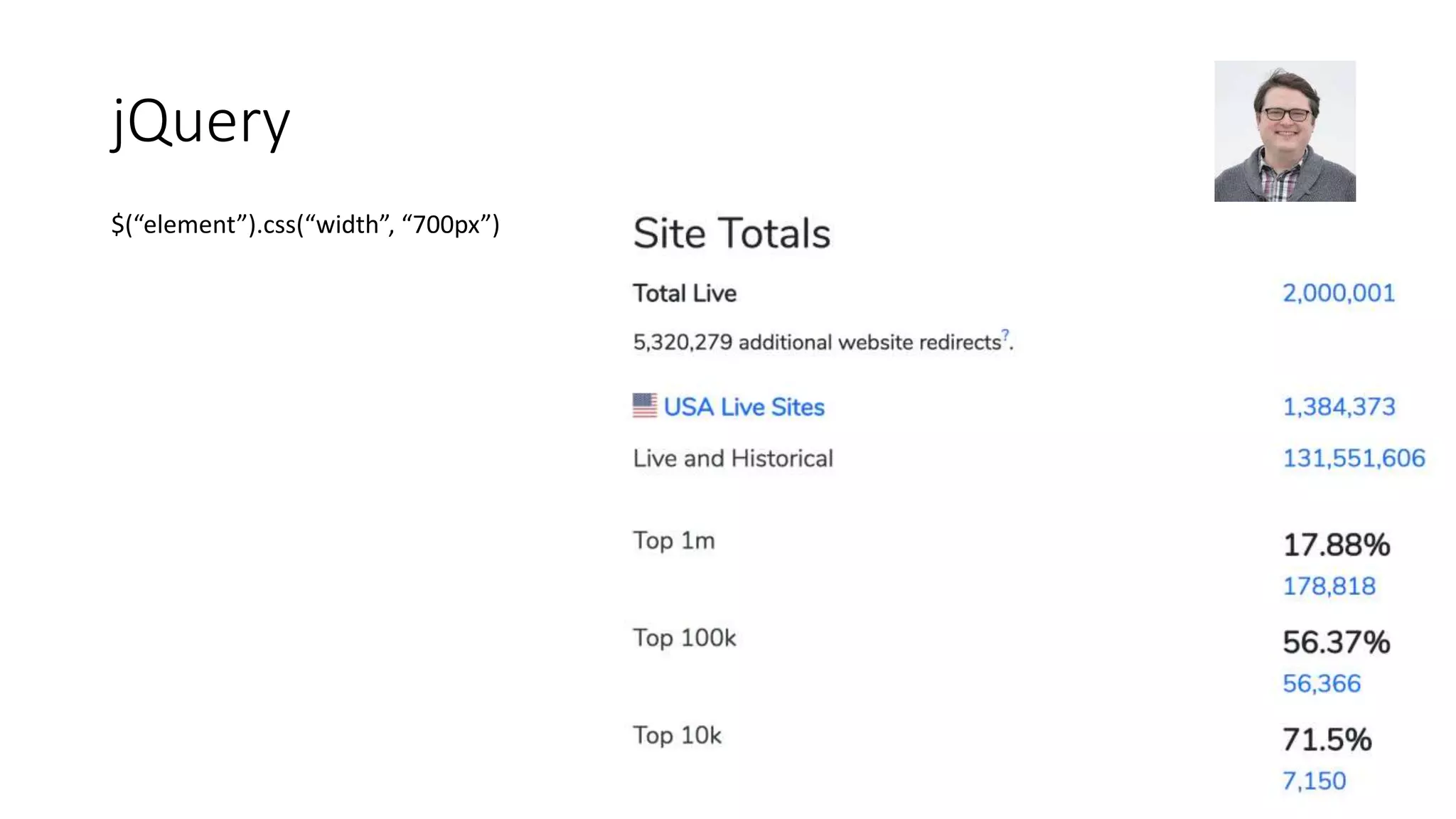Click the Site Totals heading

[x=732, y=233]
